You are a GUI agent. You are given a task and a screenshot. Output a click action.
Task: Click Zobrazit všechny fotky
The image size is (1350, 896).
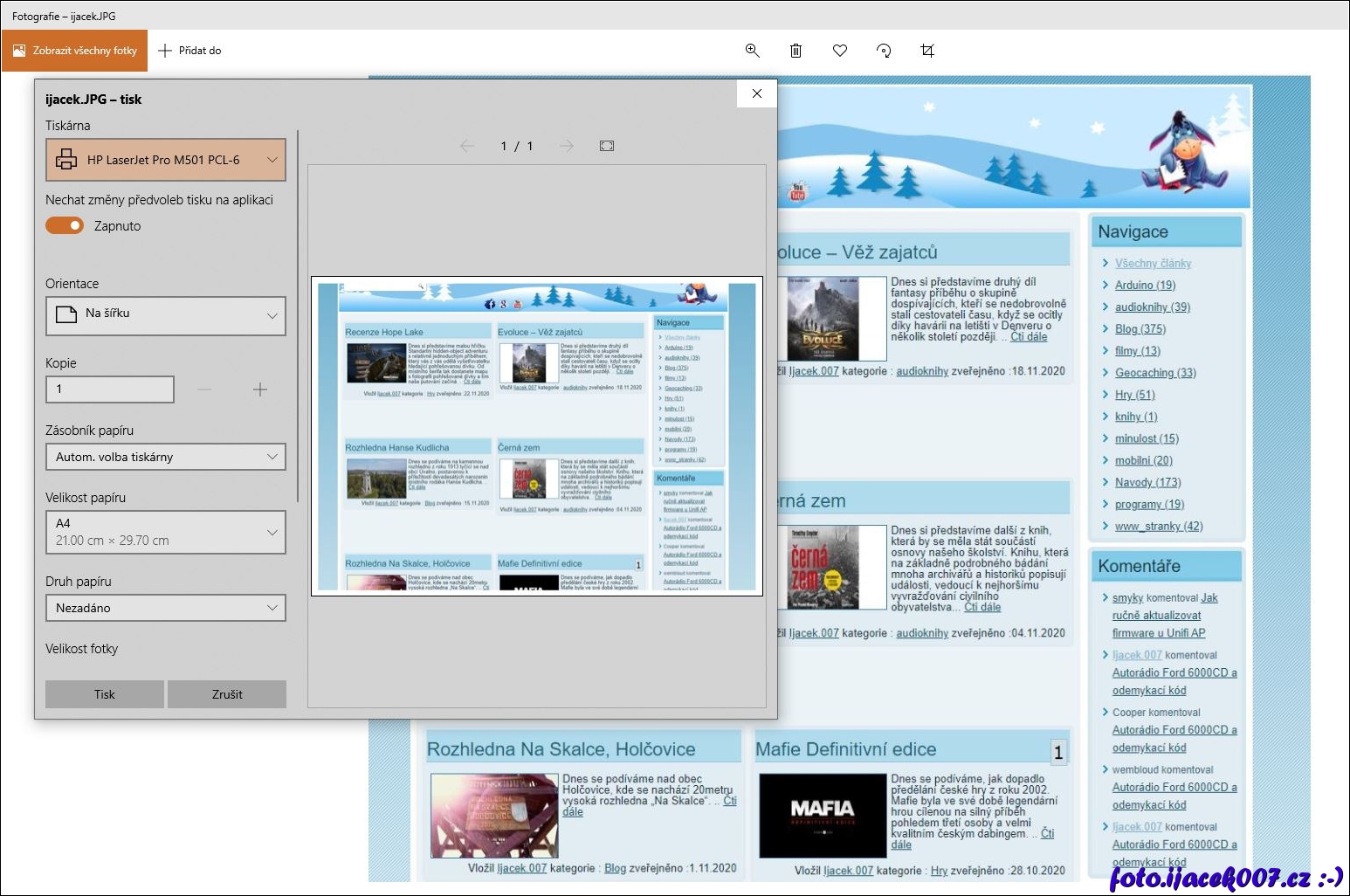point(75,51)
